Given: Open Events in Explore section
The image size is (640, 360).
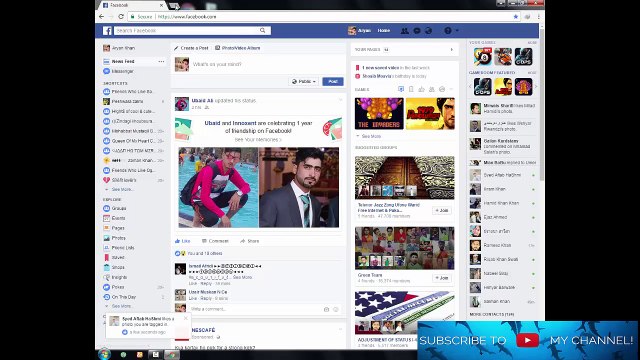Looking at the screenshot, I should 118,218.
